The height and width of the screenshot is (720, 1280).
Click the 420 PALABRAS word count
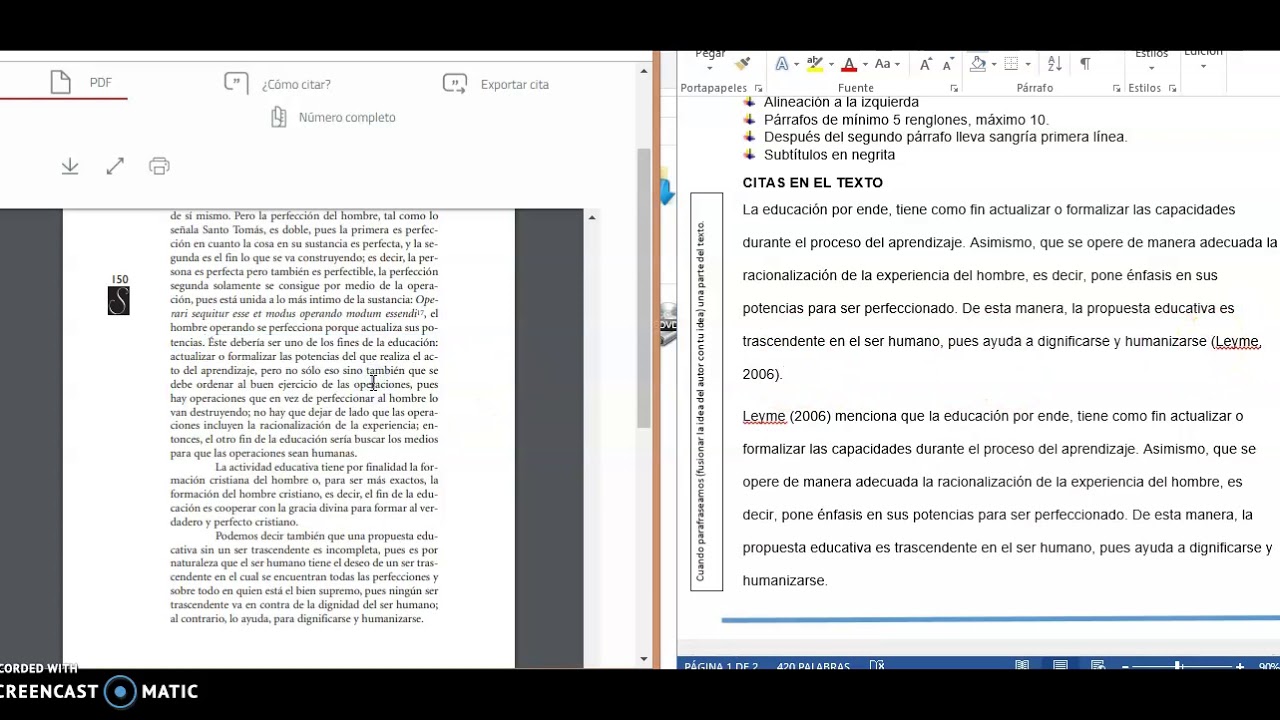click(813, 666)
